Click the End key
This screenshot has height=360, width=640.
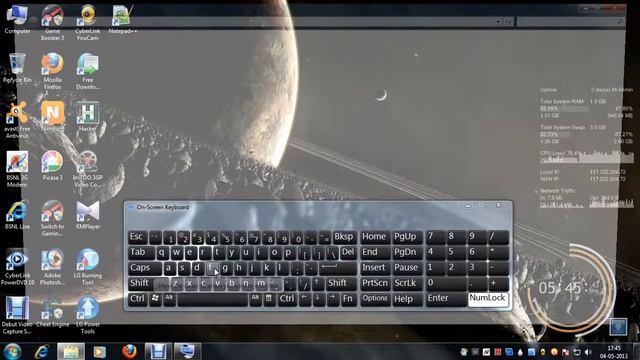pos(374,253)
